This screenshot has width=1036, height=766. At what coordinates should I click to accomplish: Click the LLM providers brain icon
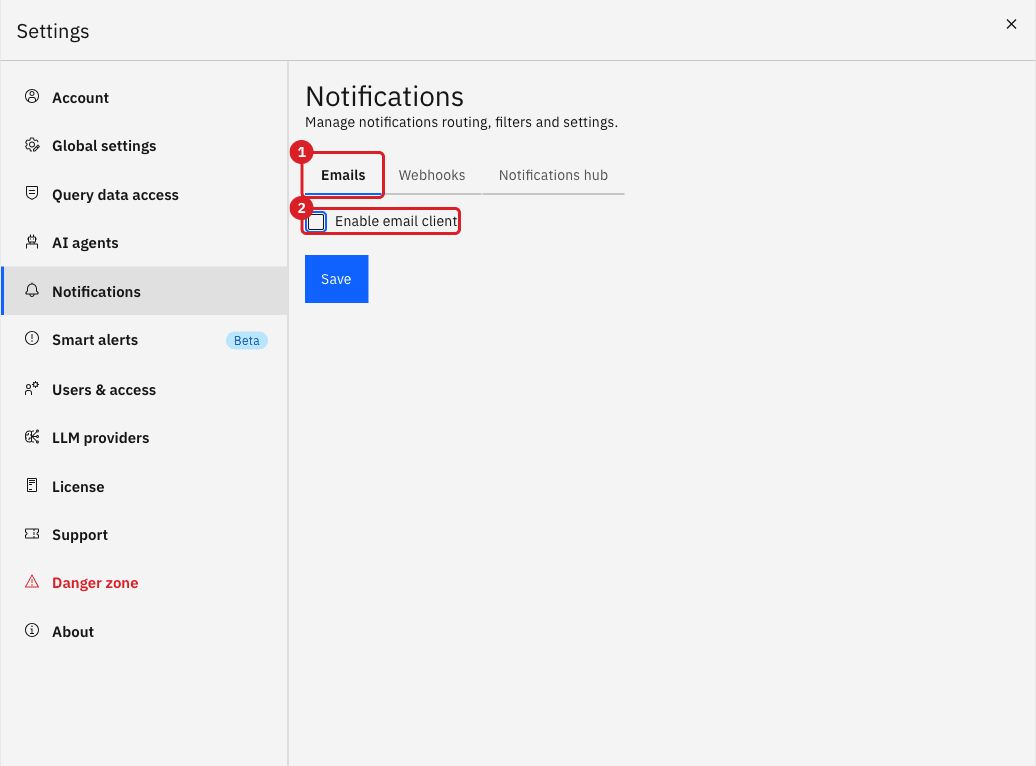(x=32, y=437)
